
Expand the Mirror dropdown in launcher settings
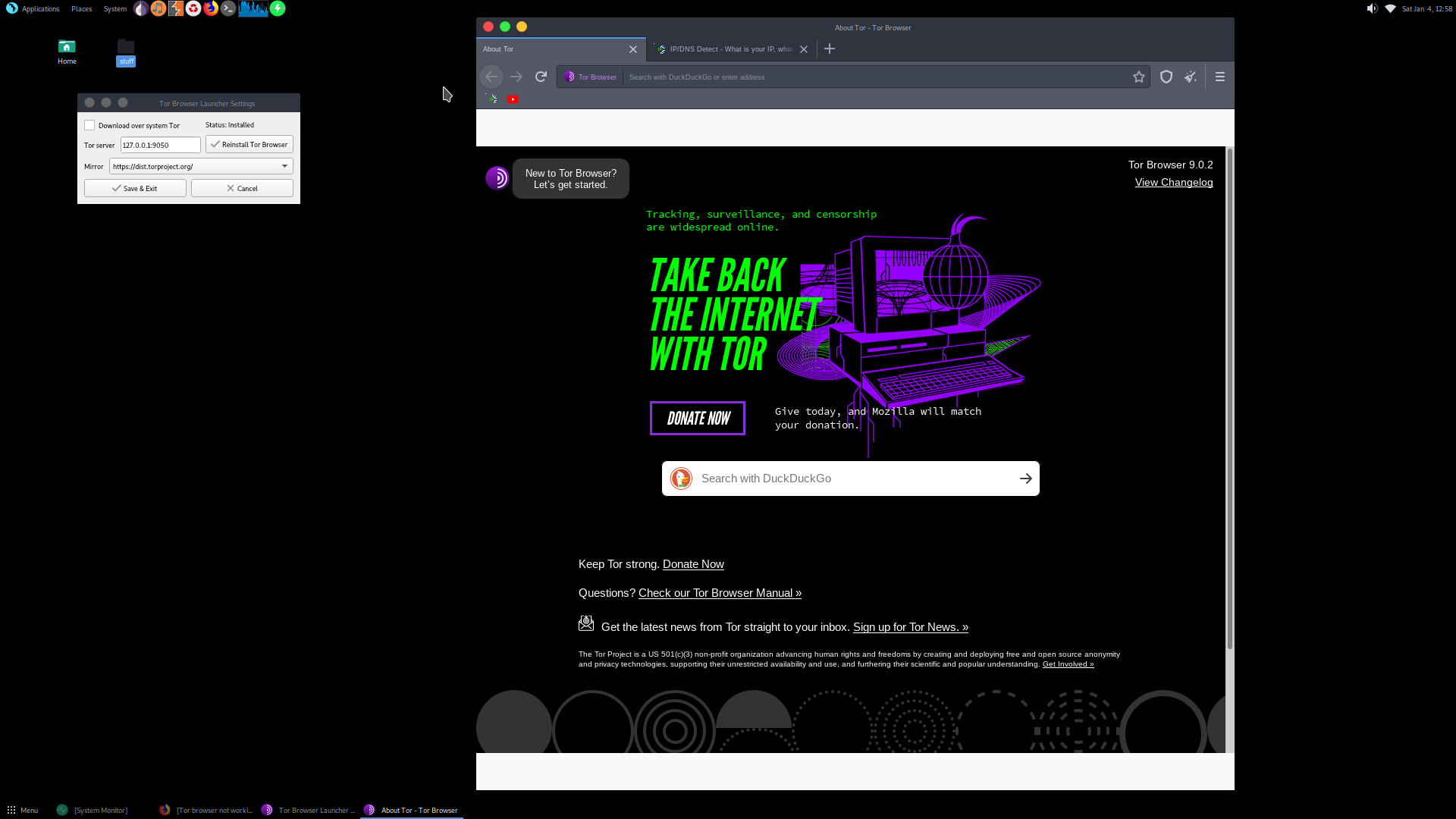click(x=201, y=166)
